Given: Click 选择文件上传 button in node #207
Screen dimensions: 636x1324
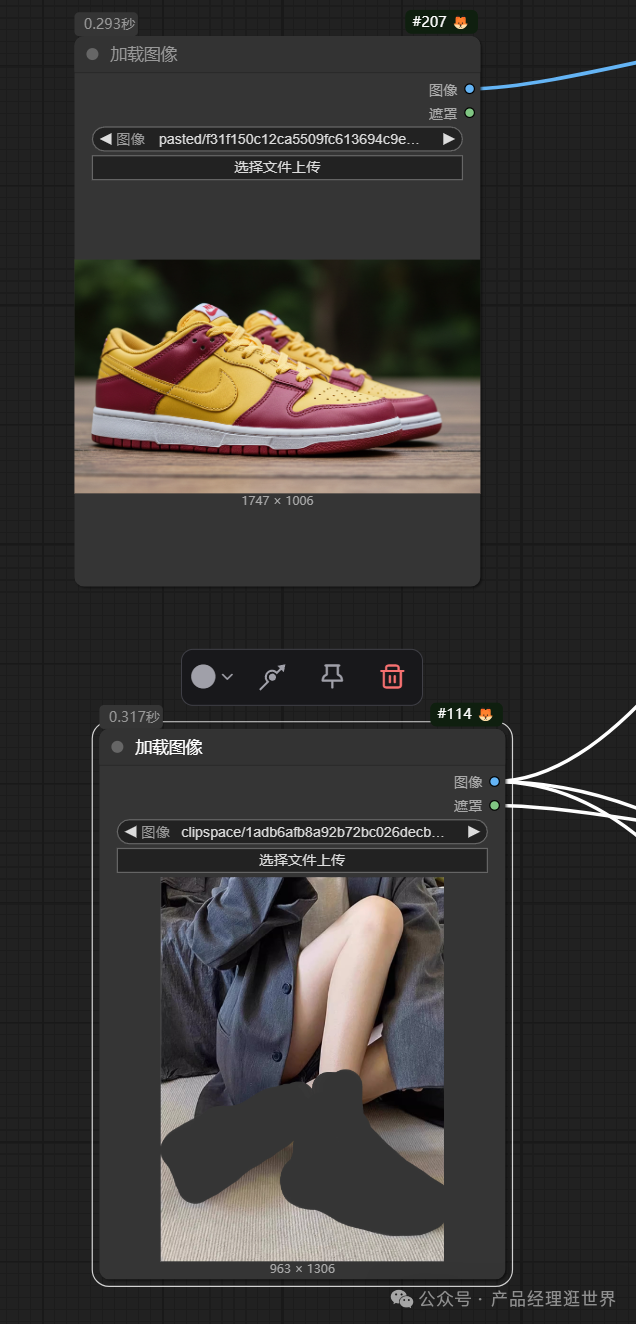Looking at the screenshot, I should [277, 167].
